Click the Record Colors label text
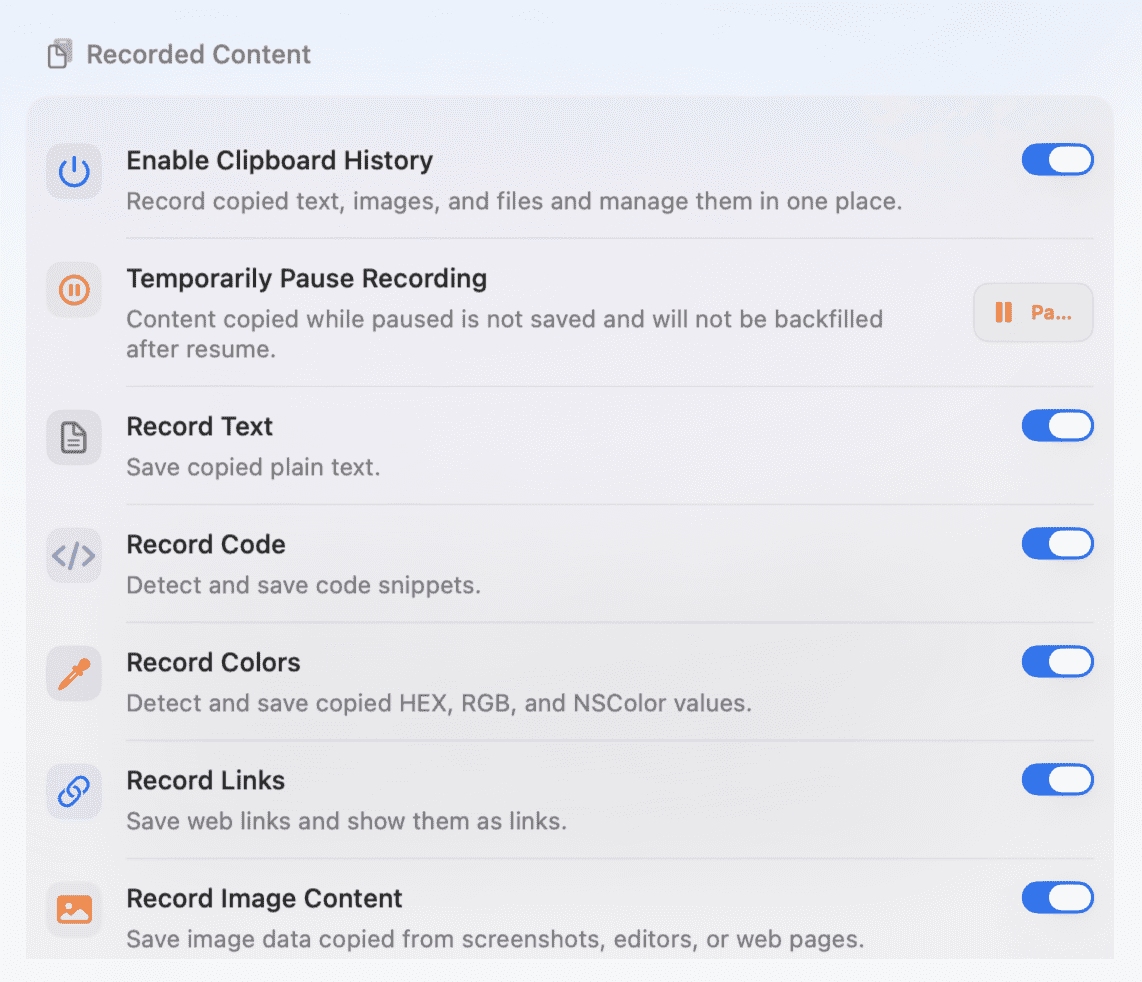 pyautogui.click(x=213, y=662)
